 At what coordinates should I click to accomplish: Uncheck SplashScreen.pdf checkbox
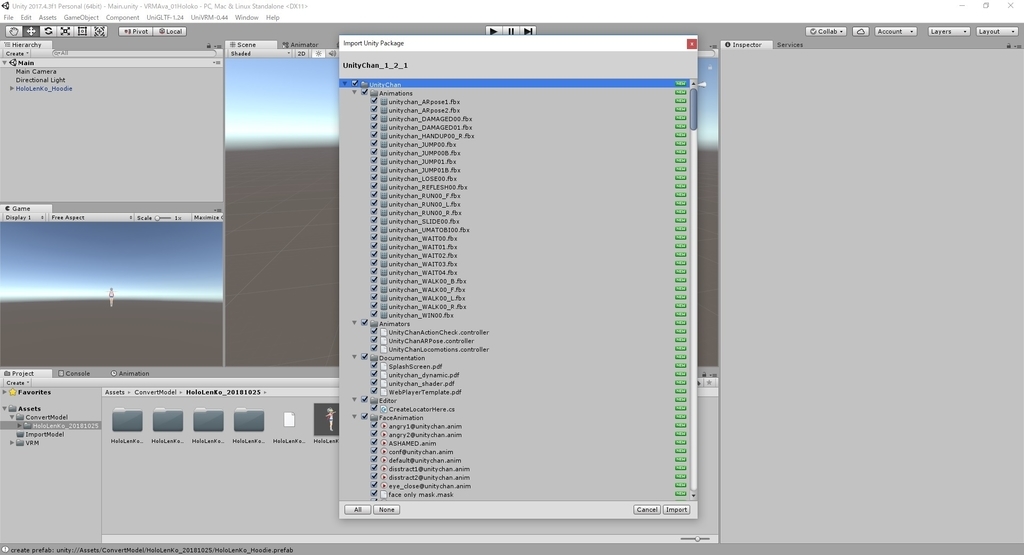click(x=374, y=366)
